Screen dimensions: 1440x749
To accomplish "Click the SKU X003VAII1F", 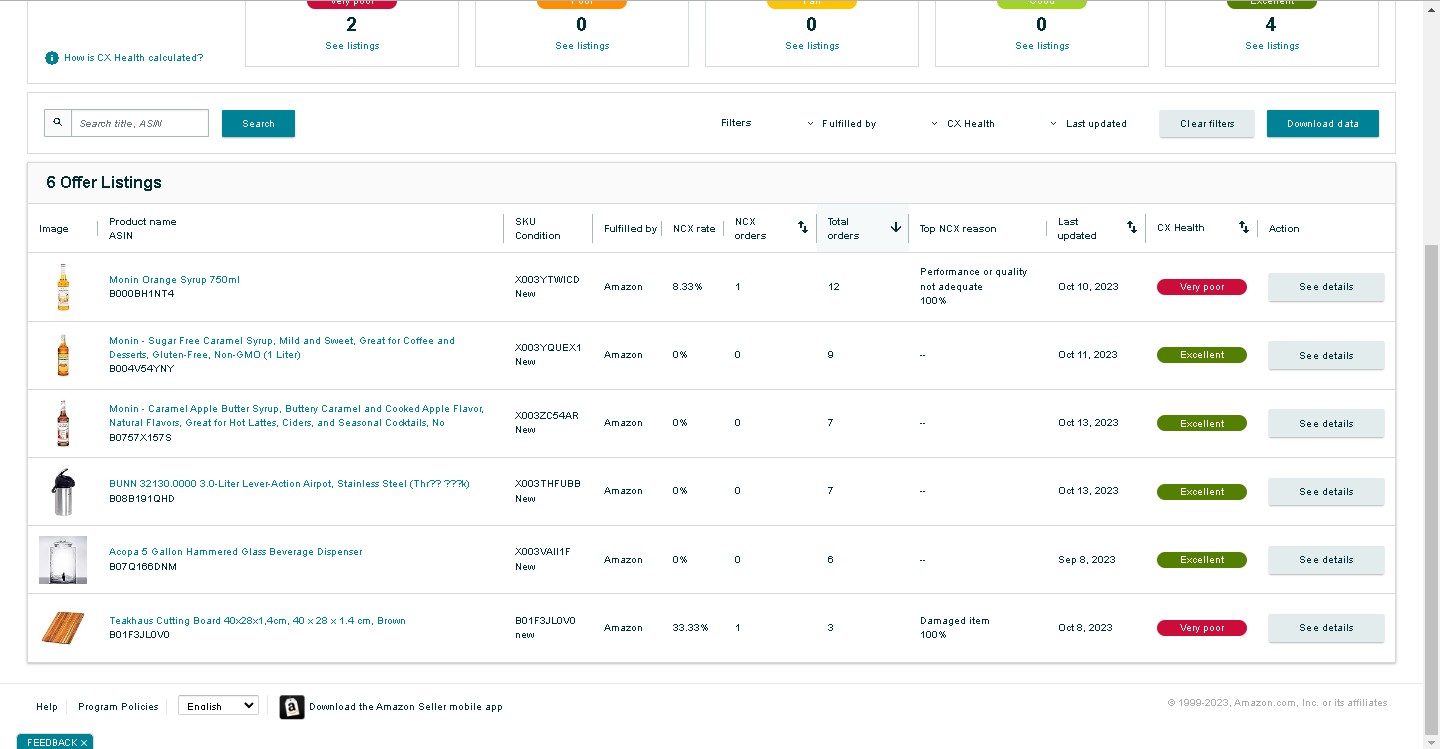I will (x=543, y=552).
